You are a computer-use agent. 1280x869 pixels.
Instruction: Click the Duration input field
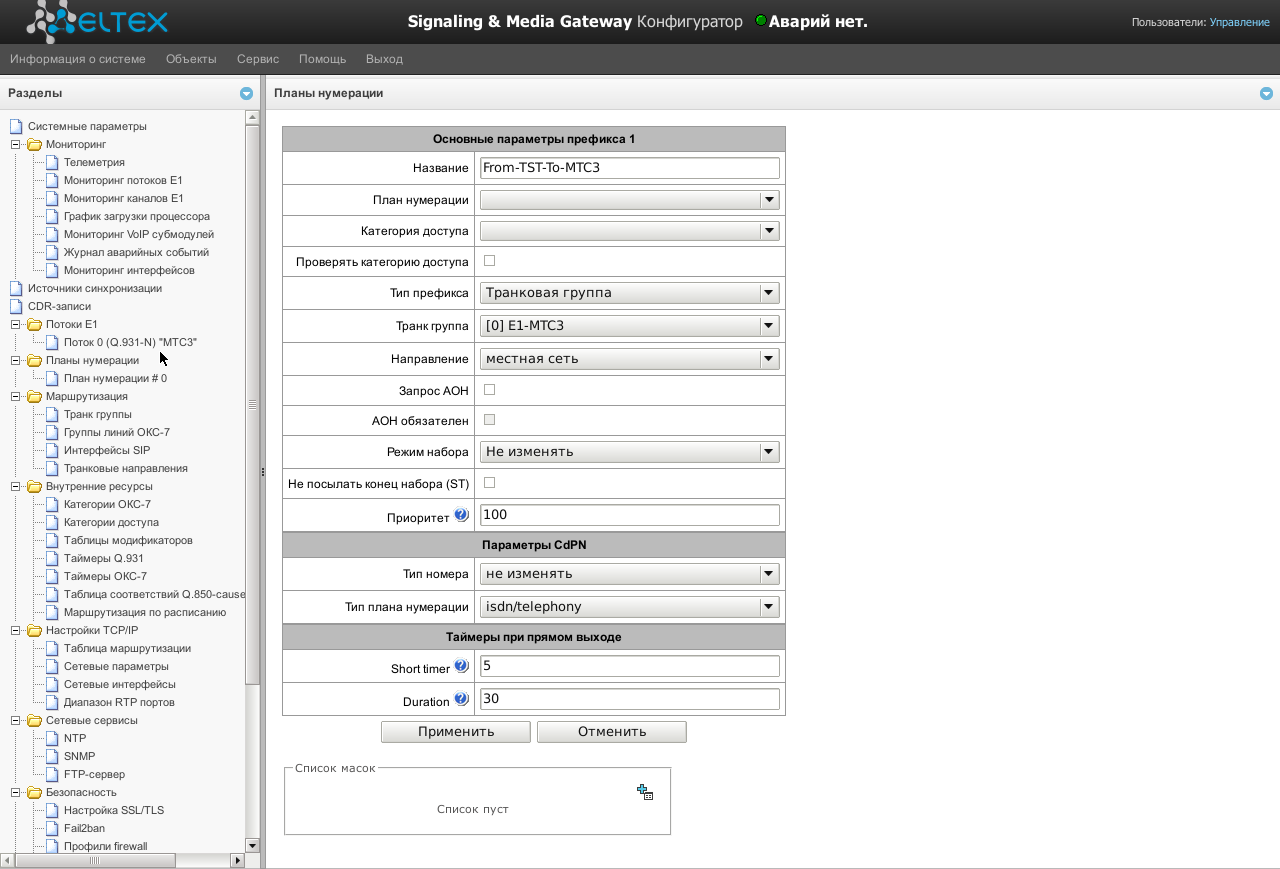pos(630,699)
